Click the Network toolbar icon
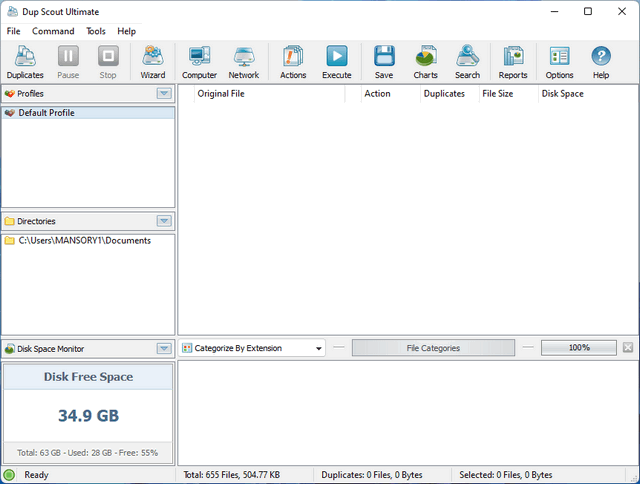Screen dimensions: 640x484 [x=243, y=62]
